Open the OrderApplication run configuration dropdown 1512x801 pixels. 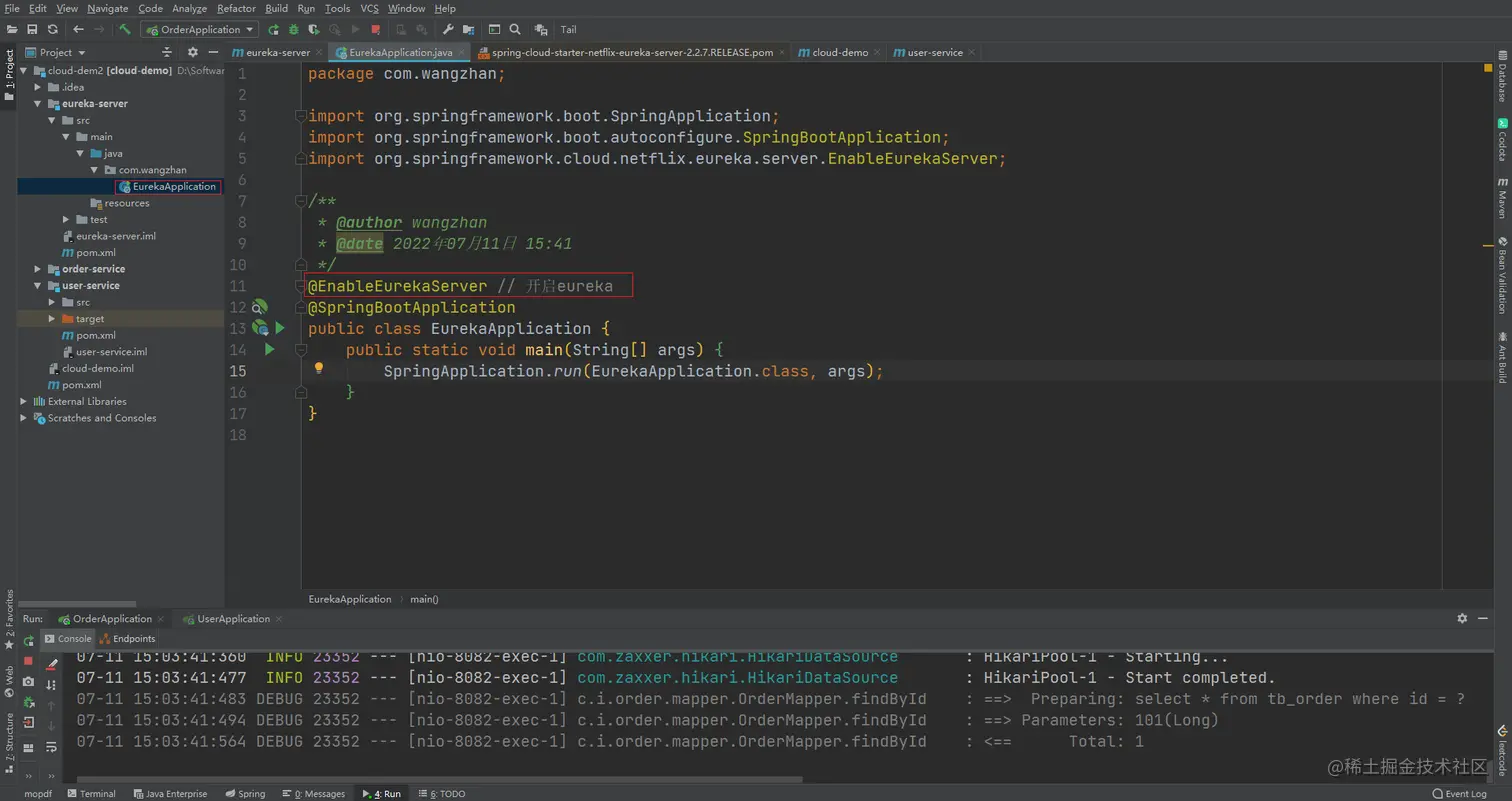click(x=200, y=29)
